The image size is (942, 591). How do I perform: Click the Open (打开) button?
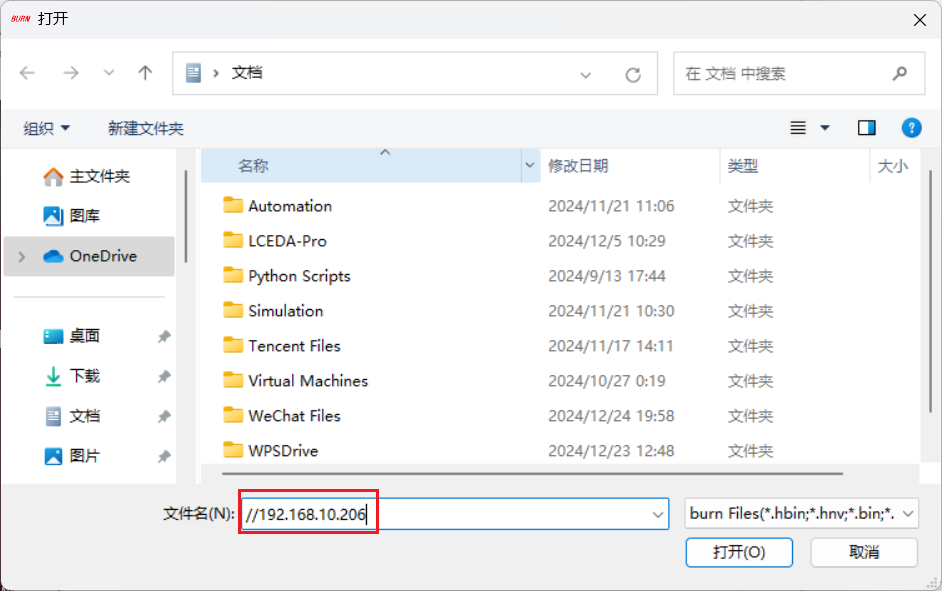coord(738,552)
